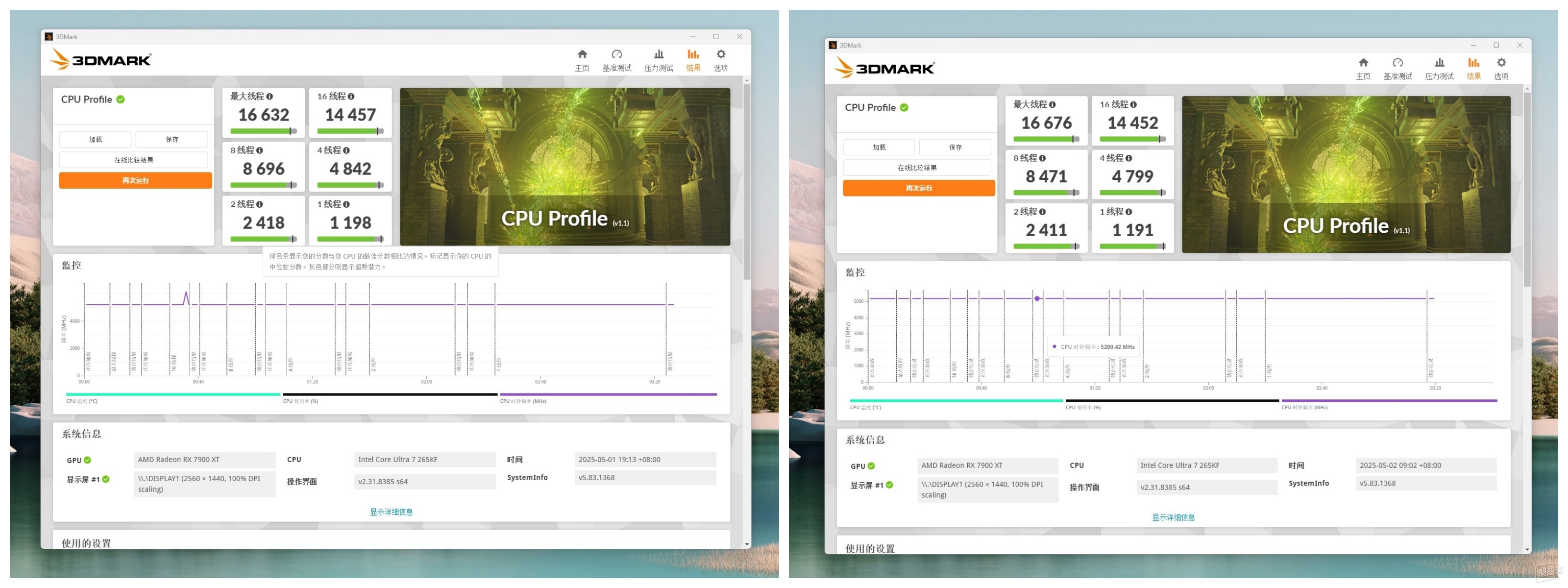Click green check beside 显示屏 #1, right window
This screenshot has width=1568, height=588.
point(890,486)
